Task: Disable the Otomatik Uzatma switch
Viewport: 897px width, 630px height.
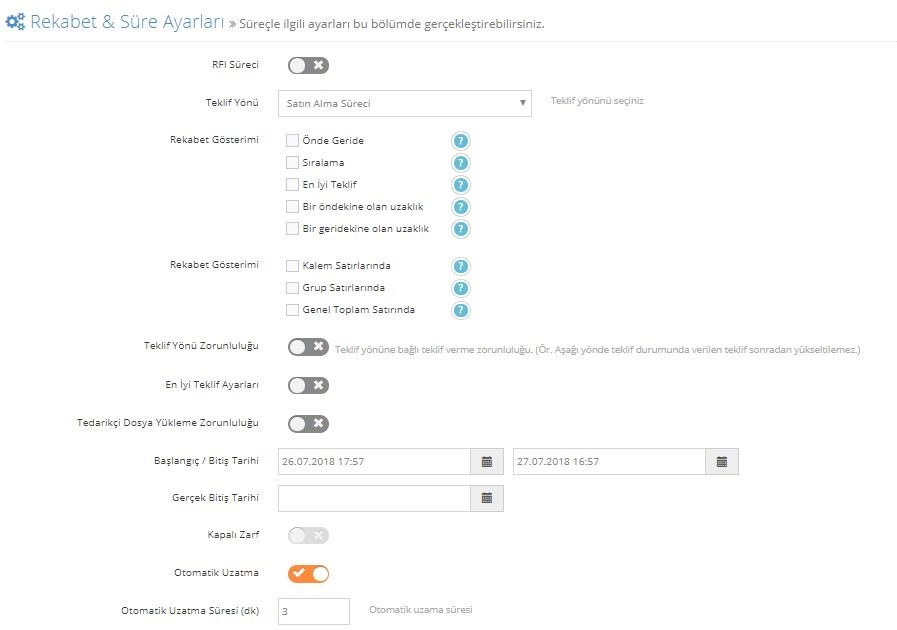Action: (308, 573)
